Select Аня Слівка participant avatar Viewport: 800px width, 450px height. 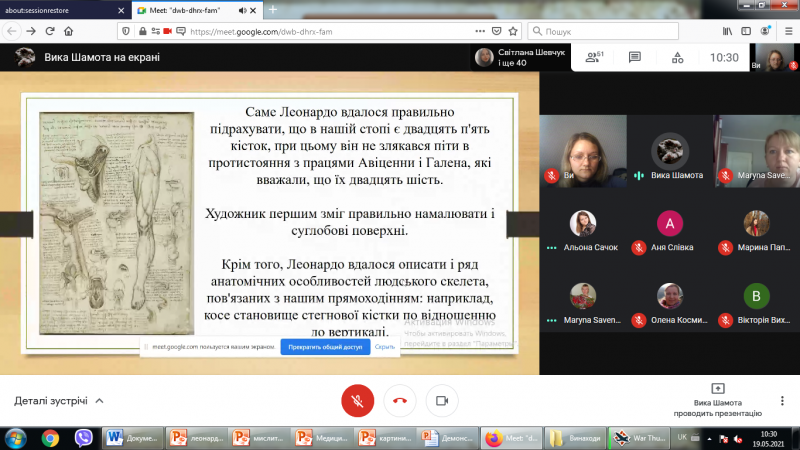pyautogui.click(x=669, y=223)
